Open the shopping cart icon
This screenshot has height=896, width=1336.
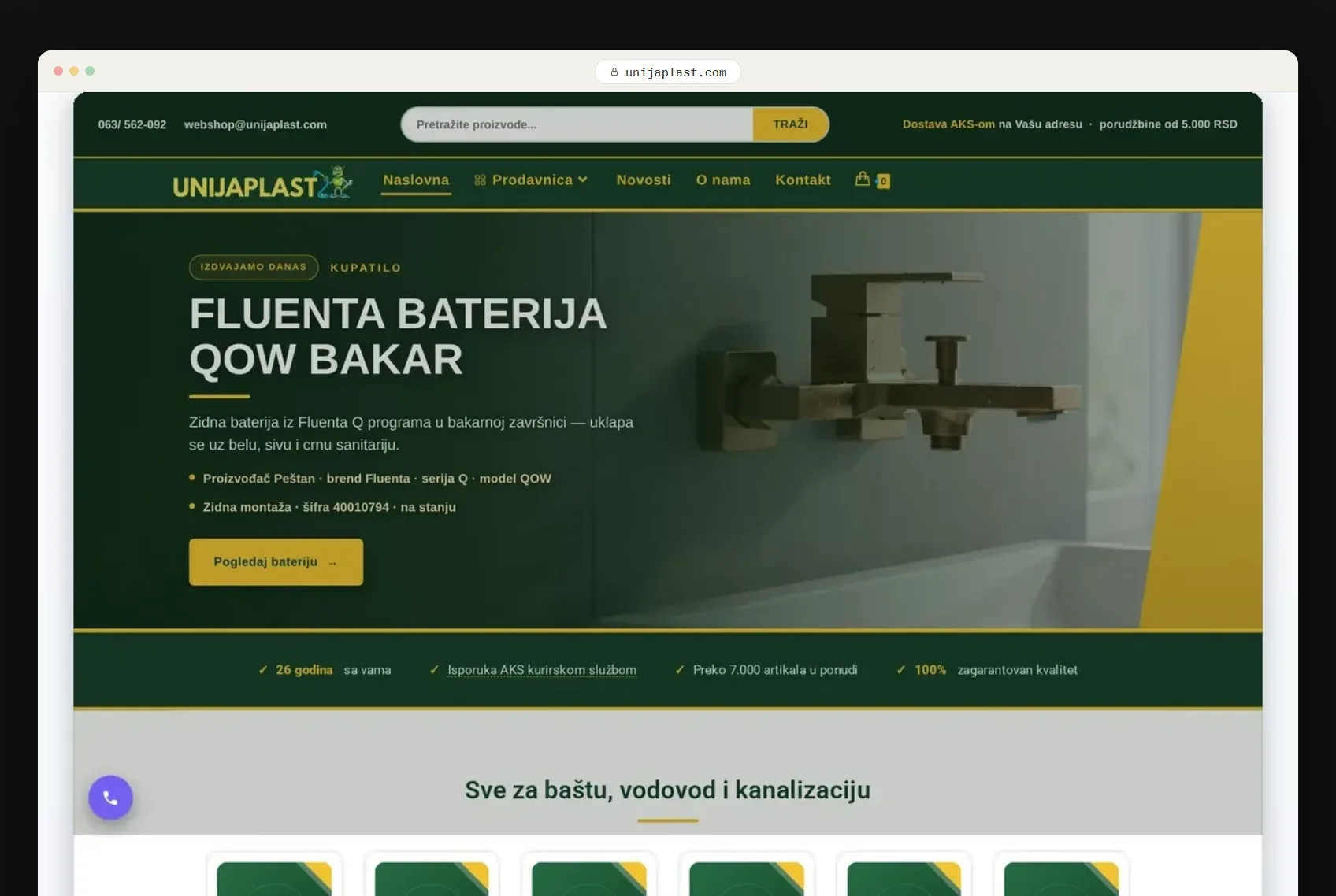(x=863, y=179)
